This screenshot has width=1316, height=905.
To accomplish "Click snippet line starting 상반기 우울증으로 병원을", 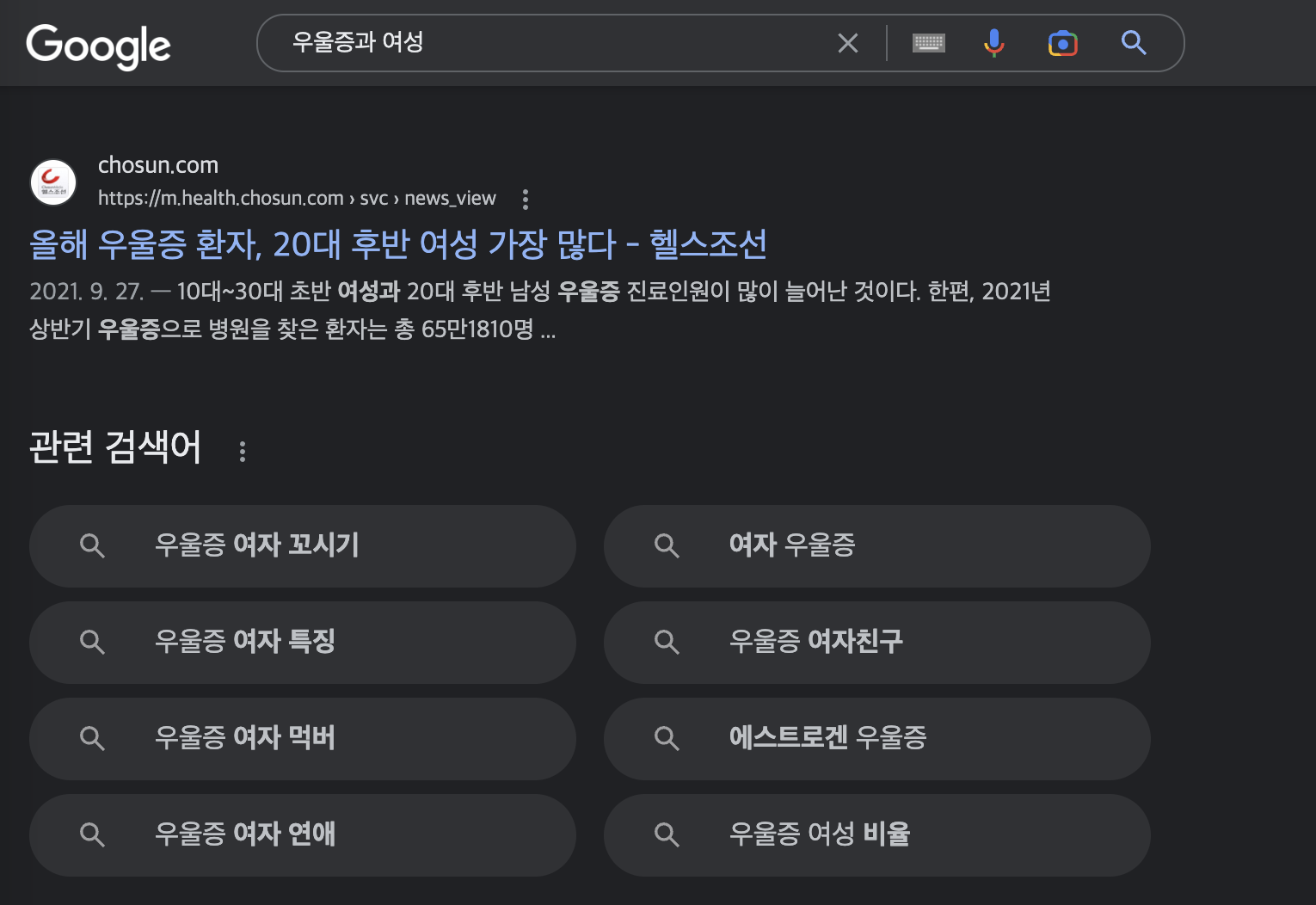I will [x=292, y=329].
